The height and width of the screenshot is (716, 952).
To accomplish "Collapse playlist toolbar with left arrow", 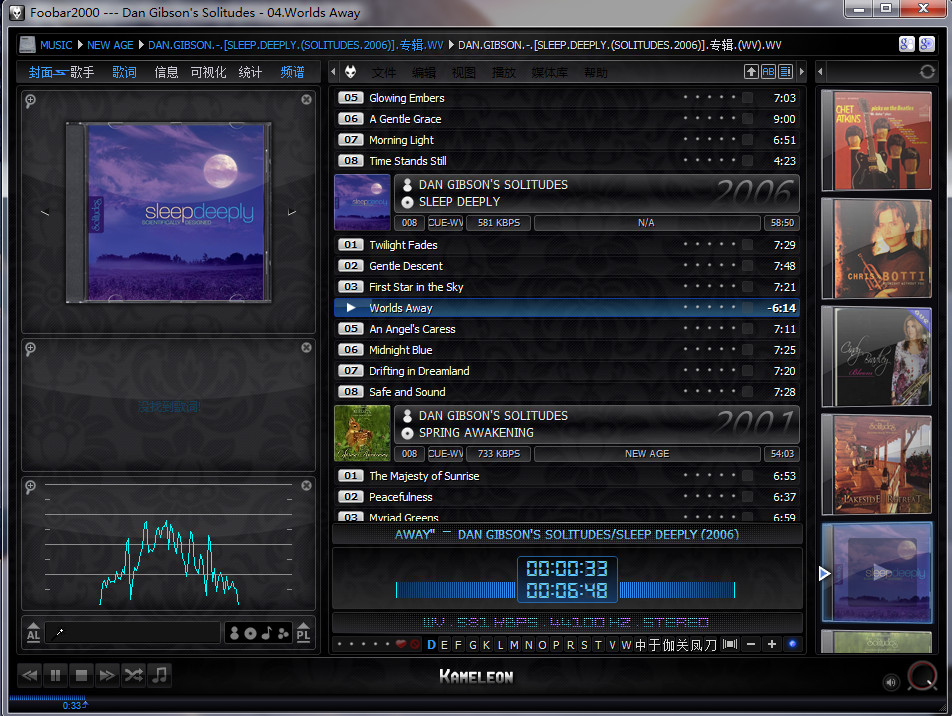I will pyautogui.click(x=333, y=72).
